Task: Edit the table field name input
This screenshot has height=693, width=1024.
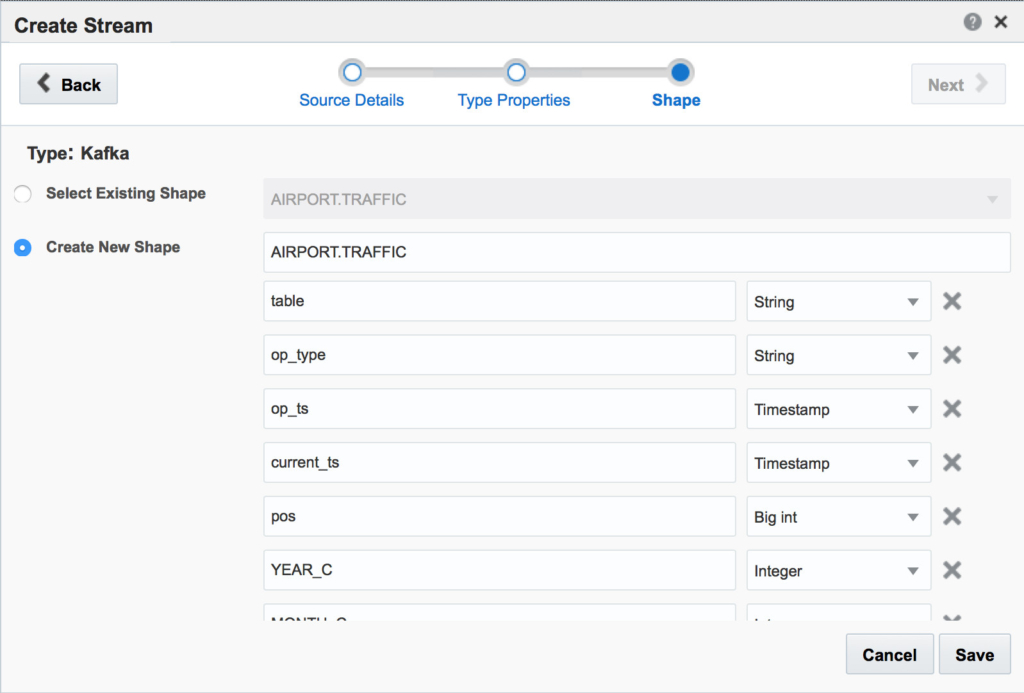Action: click(500, 301)
